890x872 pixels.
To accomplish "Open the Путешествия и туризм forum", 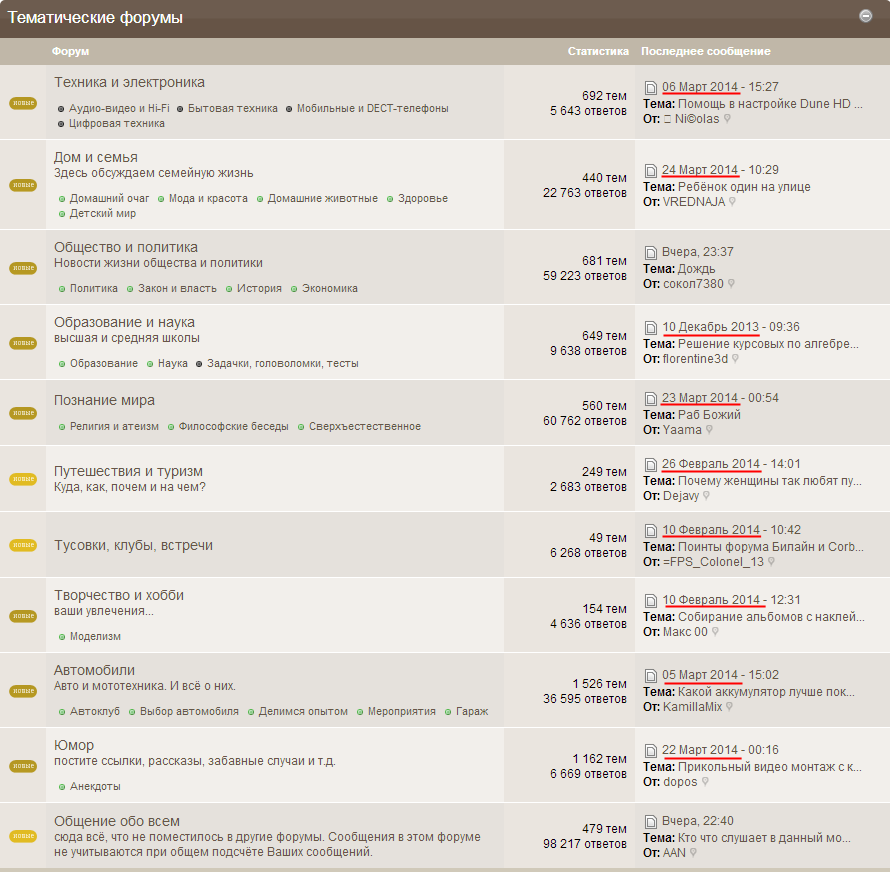I will (128, 471).
